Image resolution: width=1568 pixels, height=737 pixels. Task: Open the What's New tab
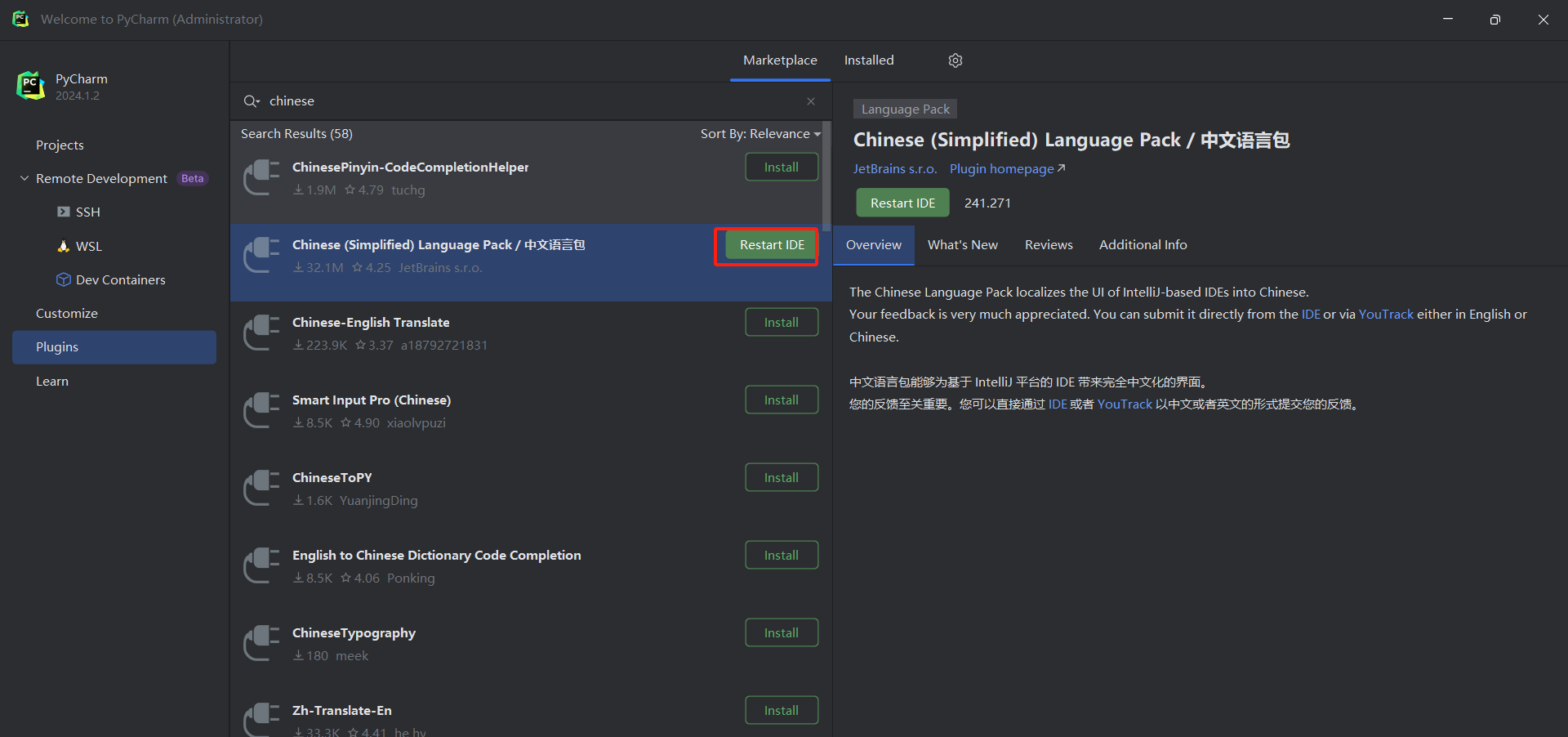(x=963, y=245)
